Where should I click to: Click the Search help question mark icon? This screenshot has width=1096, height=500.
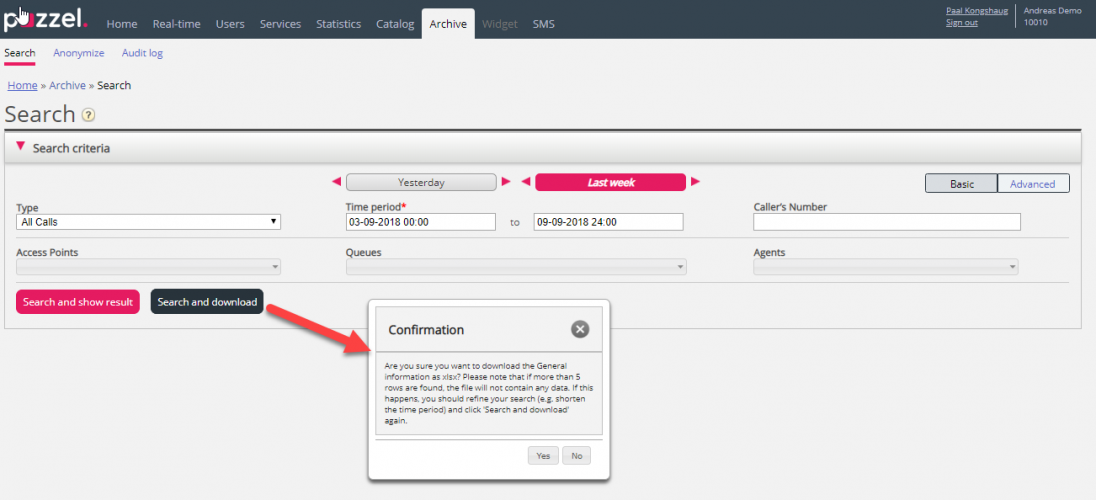coord(89,115)
